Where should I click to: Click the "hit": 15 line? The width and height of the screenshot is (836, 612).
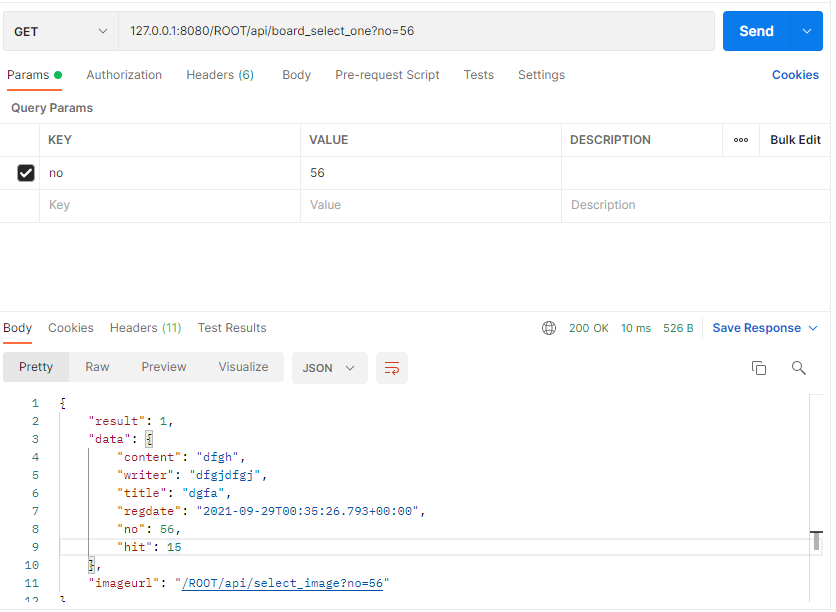point(149,547)
